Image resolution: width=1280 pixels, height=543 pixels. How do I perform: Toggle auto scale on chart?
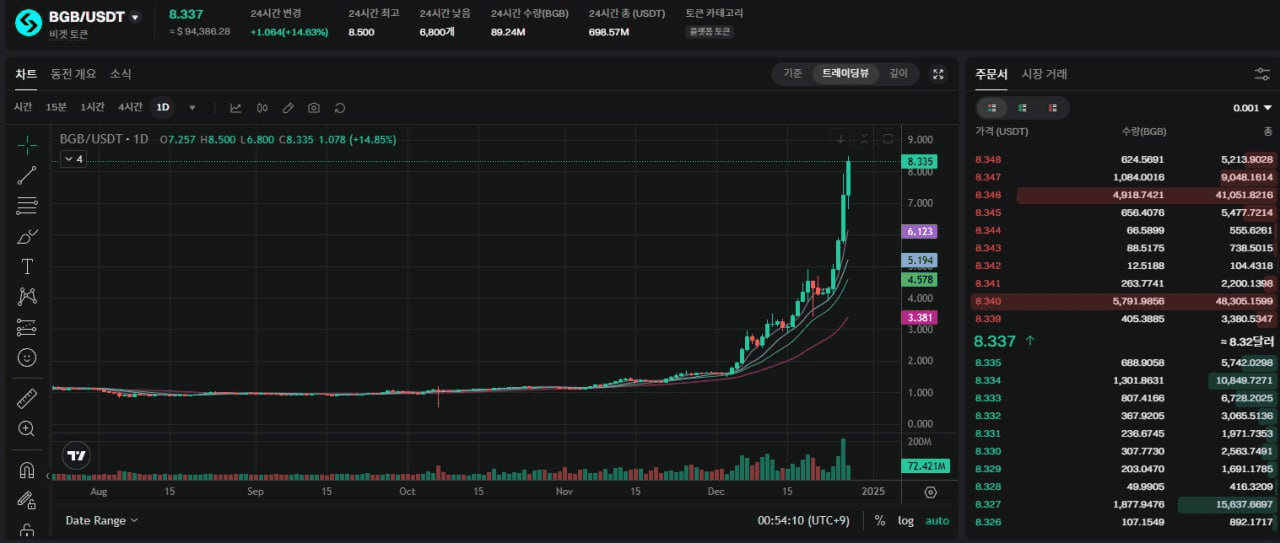coord(937,520)
